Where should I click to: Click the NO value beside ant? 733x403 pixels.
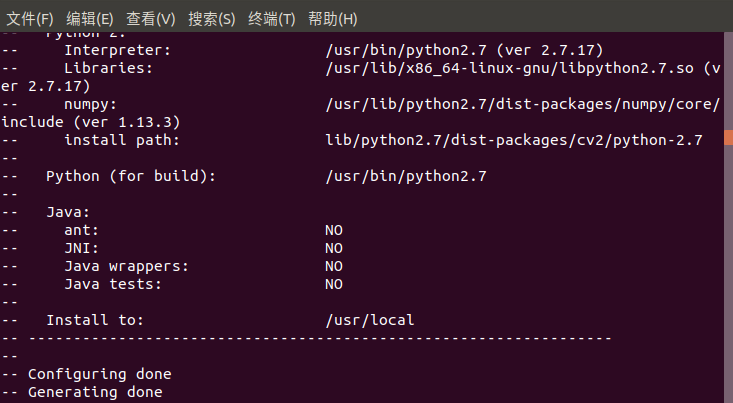click(334, 230)
